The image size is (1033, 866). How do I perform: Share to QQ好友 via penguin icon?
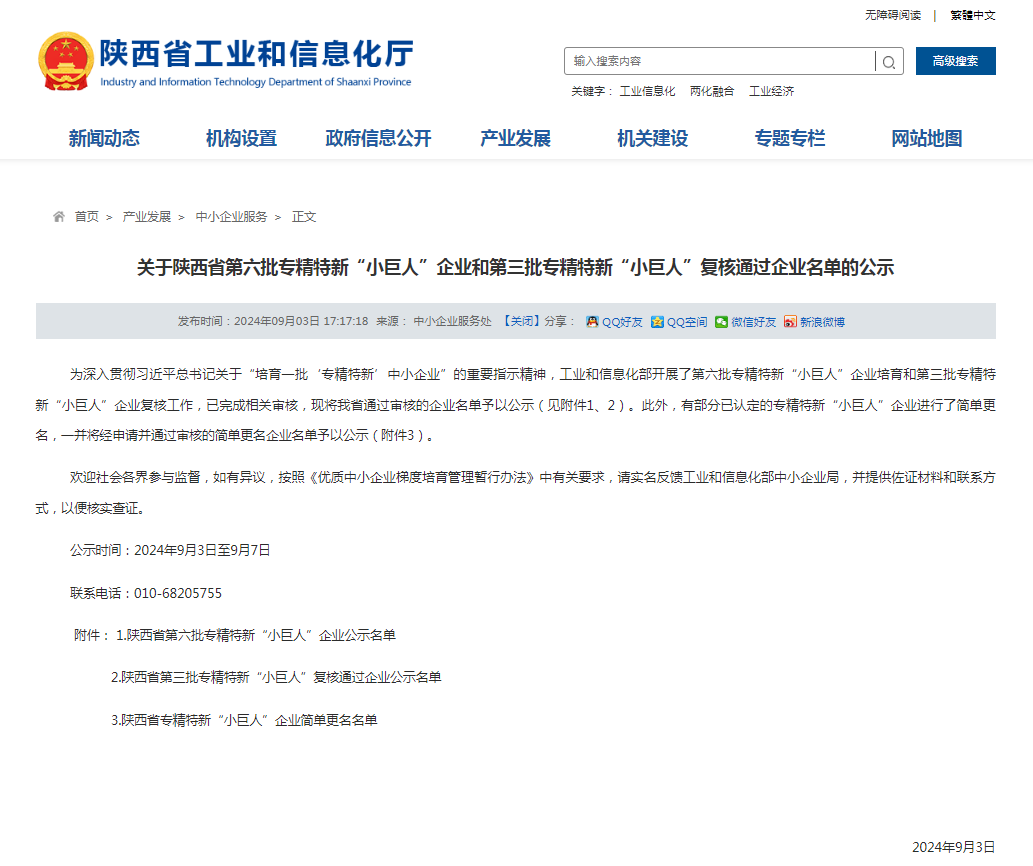coord(592,322)
